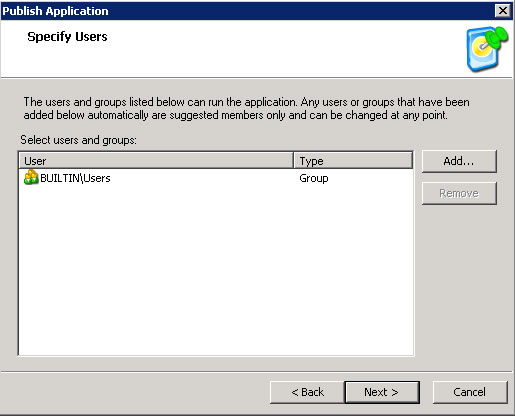Click divider between User and Type columns
Screen dimensions: 515x416
[293, 161]
